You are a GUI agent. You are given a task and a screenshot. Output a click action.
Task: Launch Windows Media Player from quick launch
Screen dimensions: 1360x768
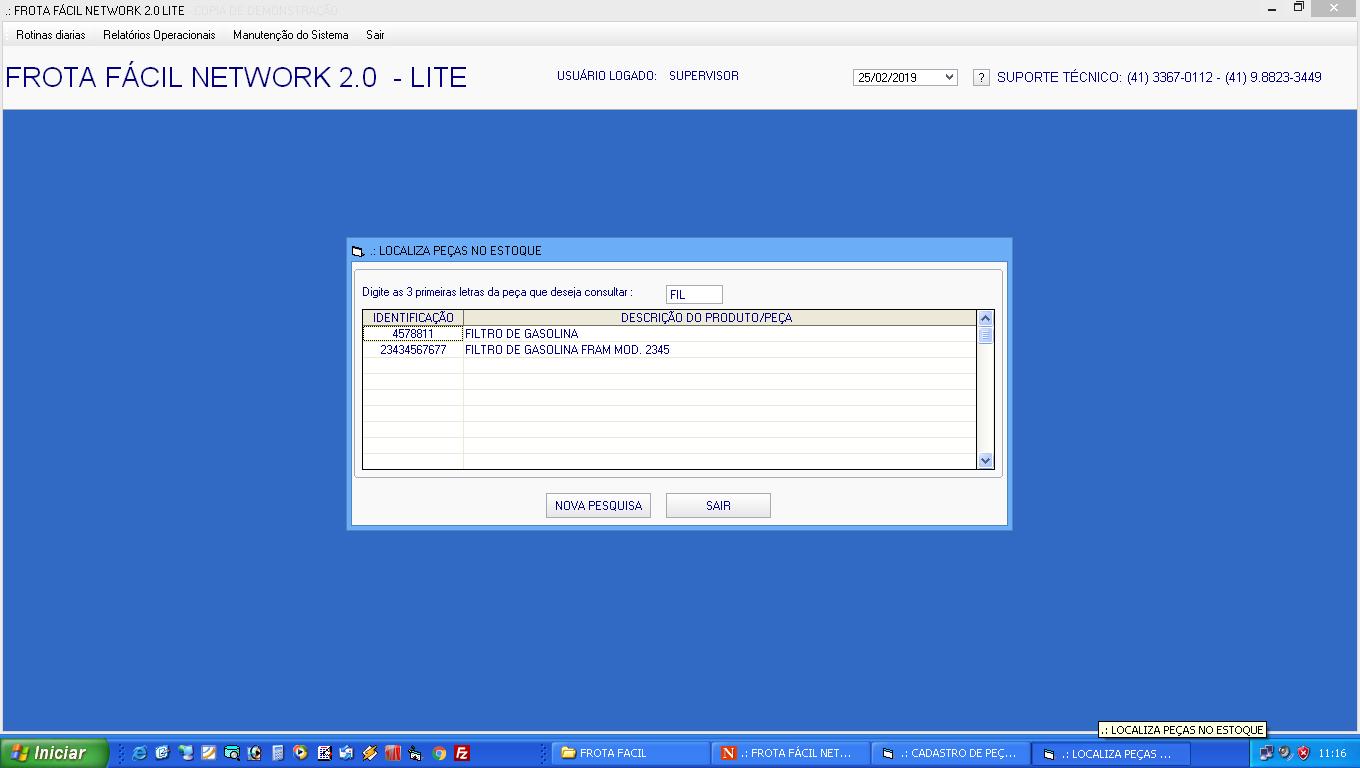299,753
